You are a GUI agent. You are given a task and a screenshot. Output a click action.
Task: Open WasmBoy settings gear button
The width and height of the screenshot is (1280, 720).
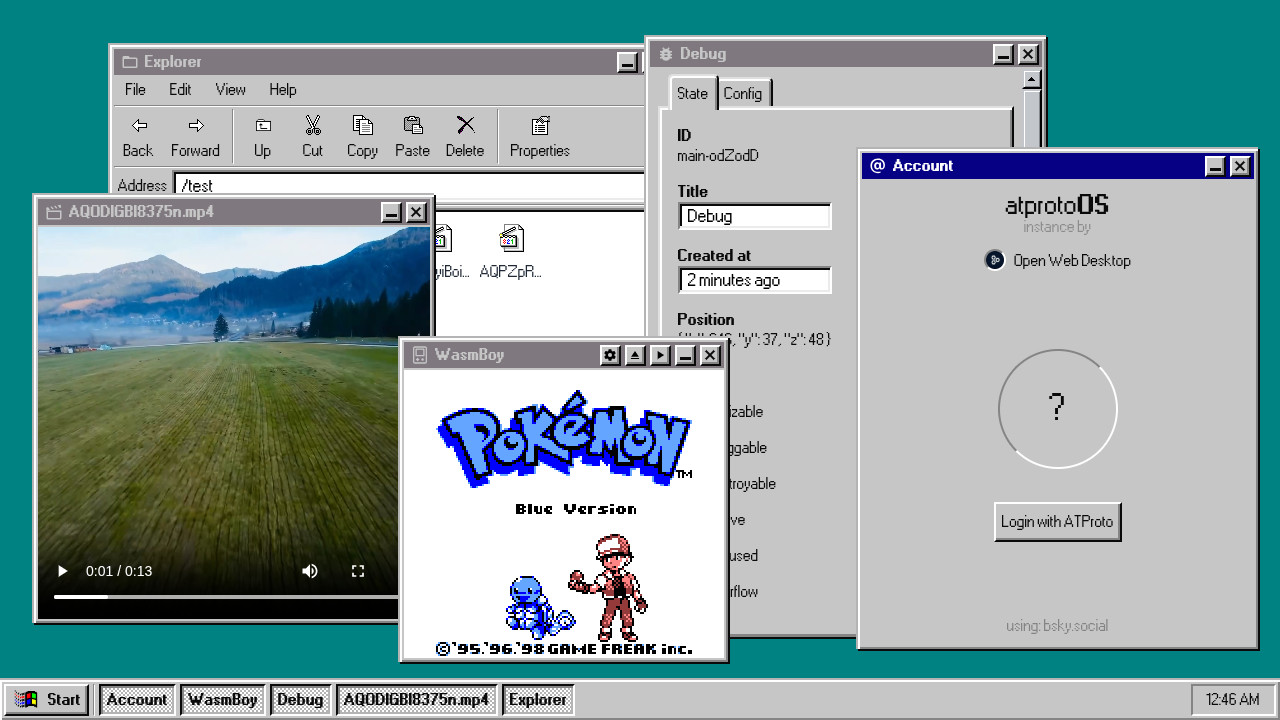610,355
